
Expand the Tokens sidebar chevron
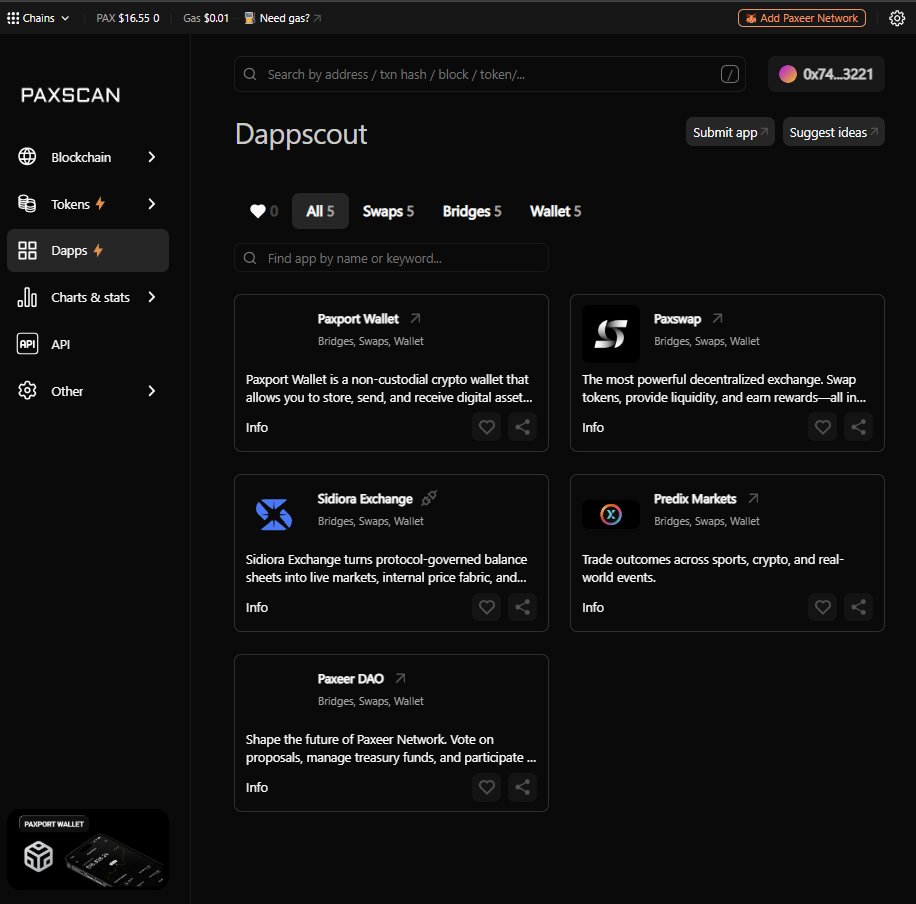152,204
